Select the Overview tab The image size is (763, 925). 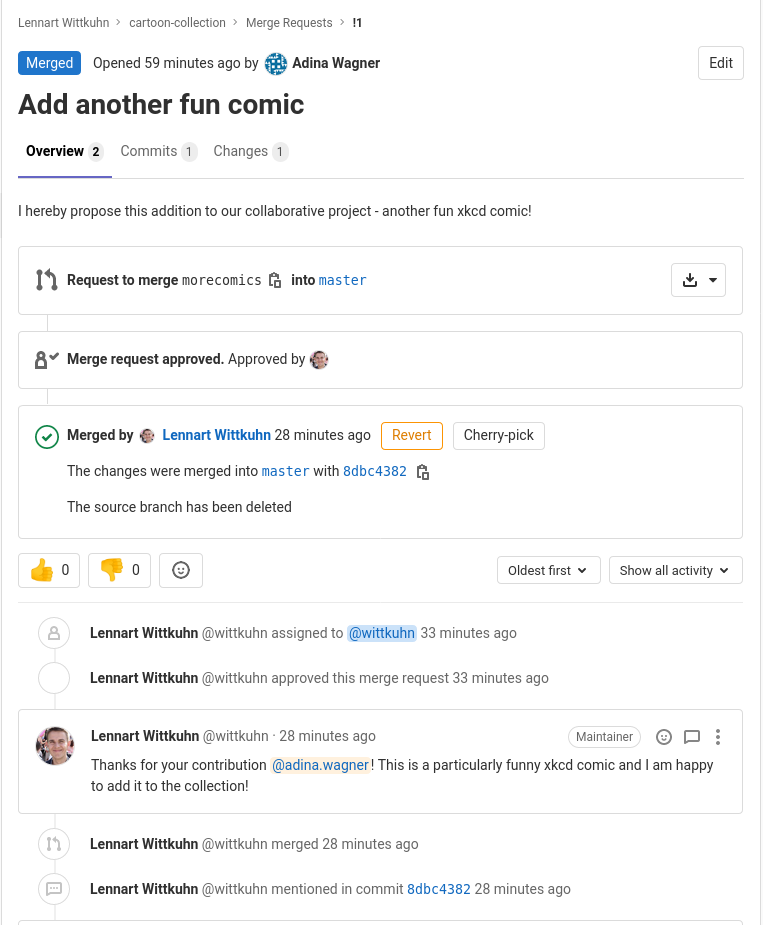tap(64, 152)
